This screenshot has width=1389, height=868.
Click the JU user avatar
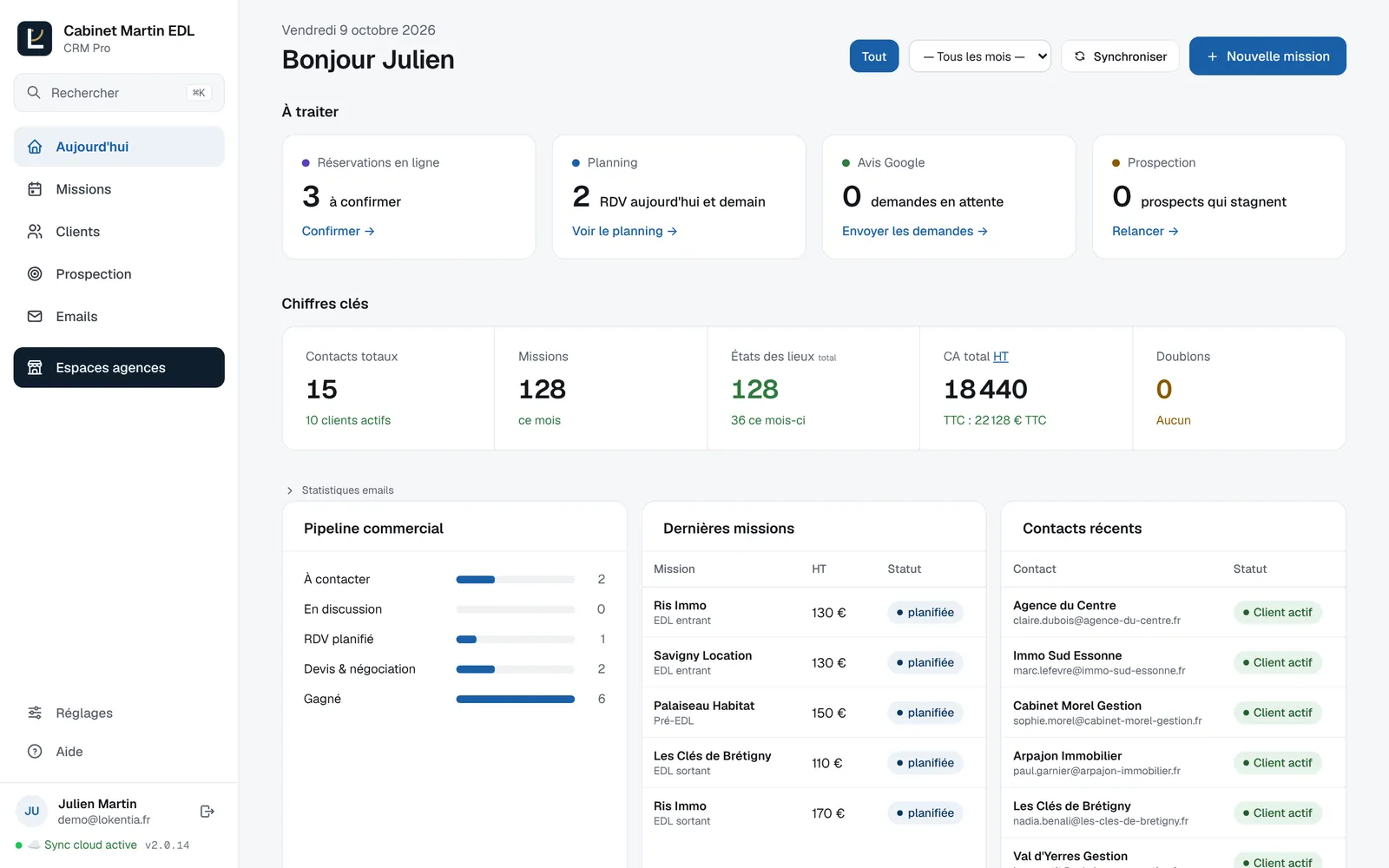pos(32,812)
